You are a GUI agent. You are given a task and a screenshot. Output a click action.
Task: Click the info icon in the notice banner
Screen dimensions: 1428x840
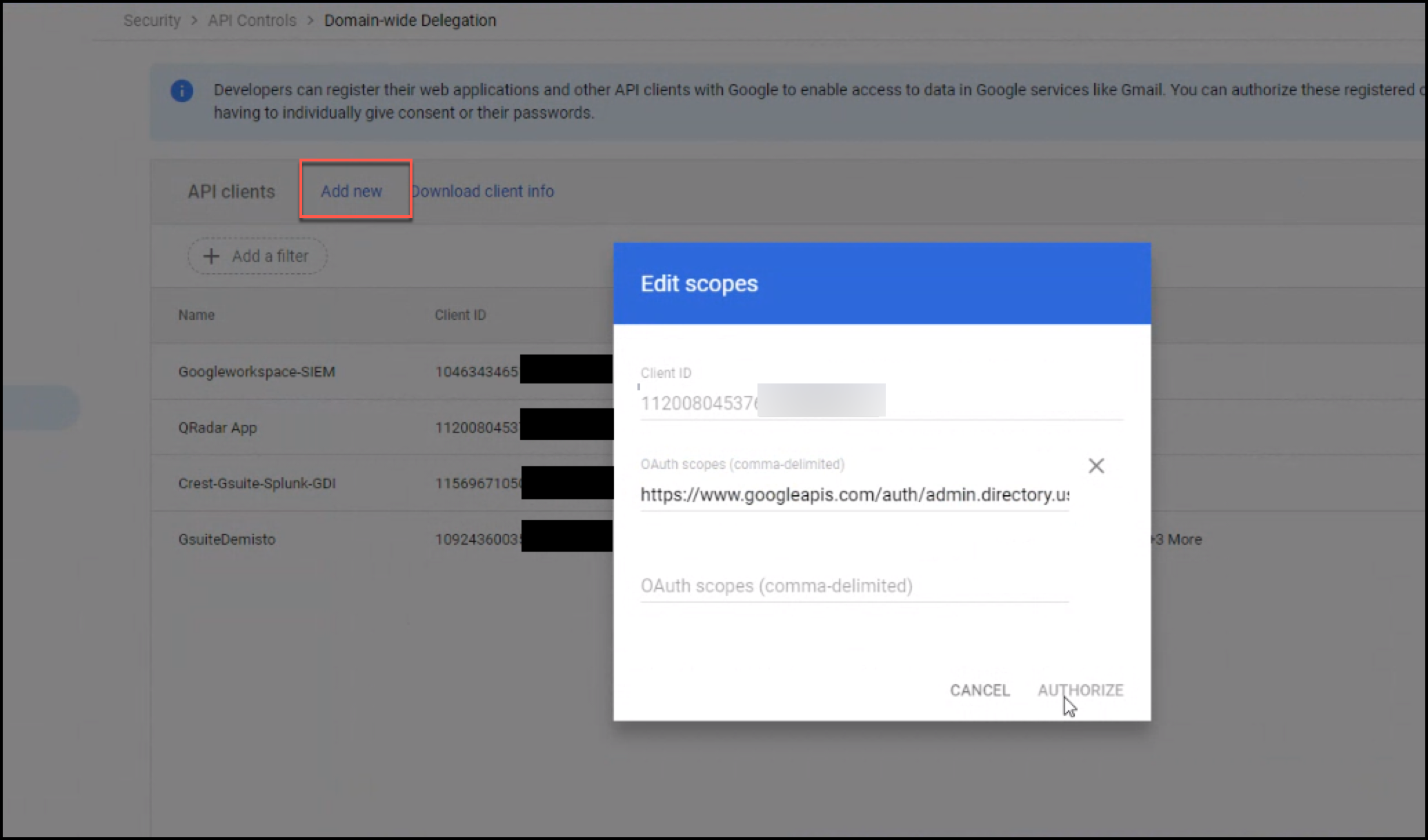click(x=182, y=90)
